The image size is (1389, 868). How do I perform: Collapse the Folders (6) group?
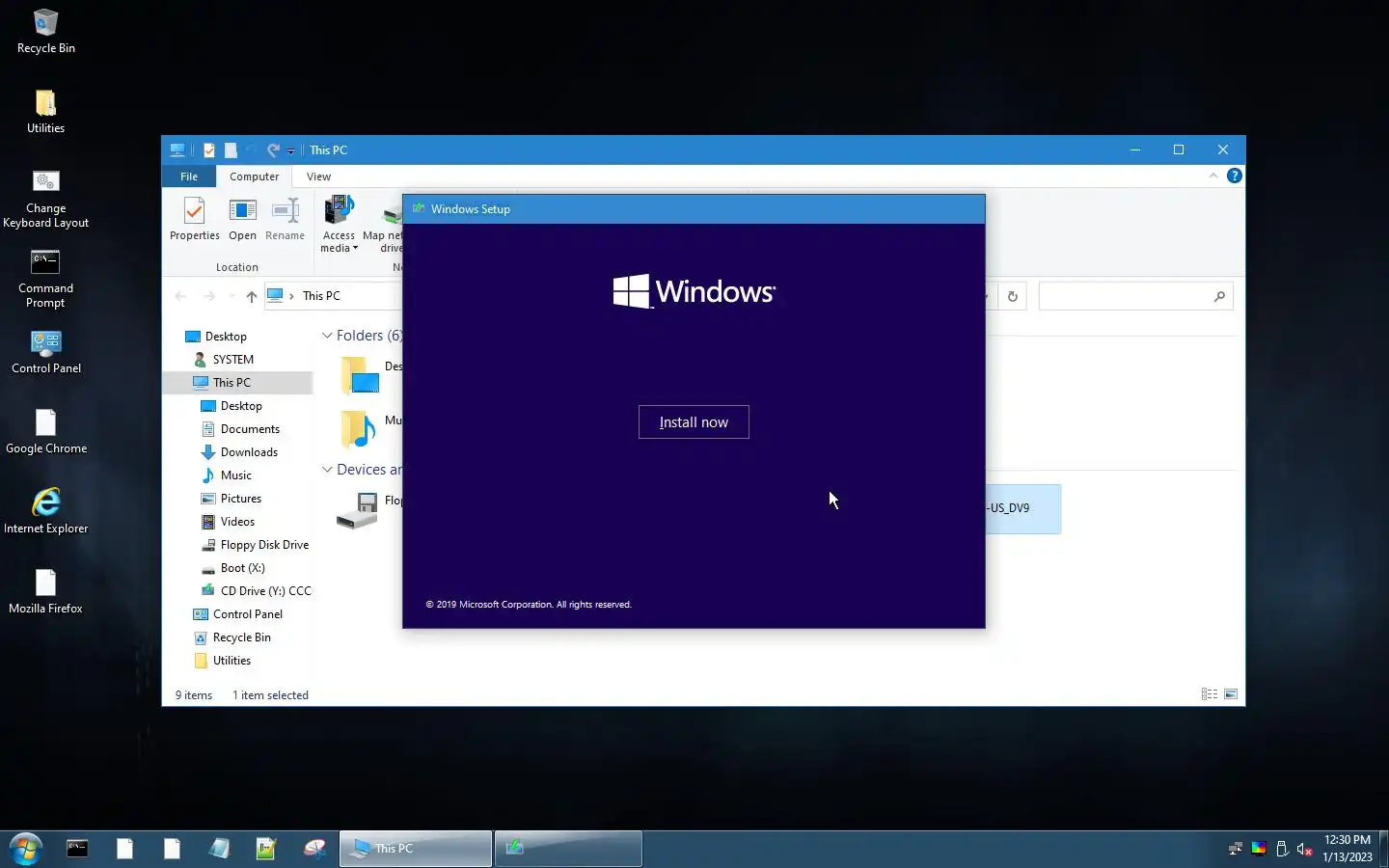click(x=327, y=336)
